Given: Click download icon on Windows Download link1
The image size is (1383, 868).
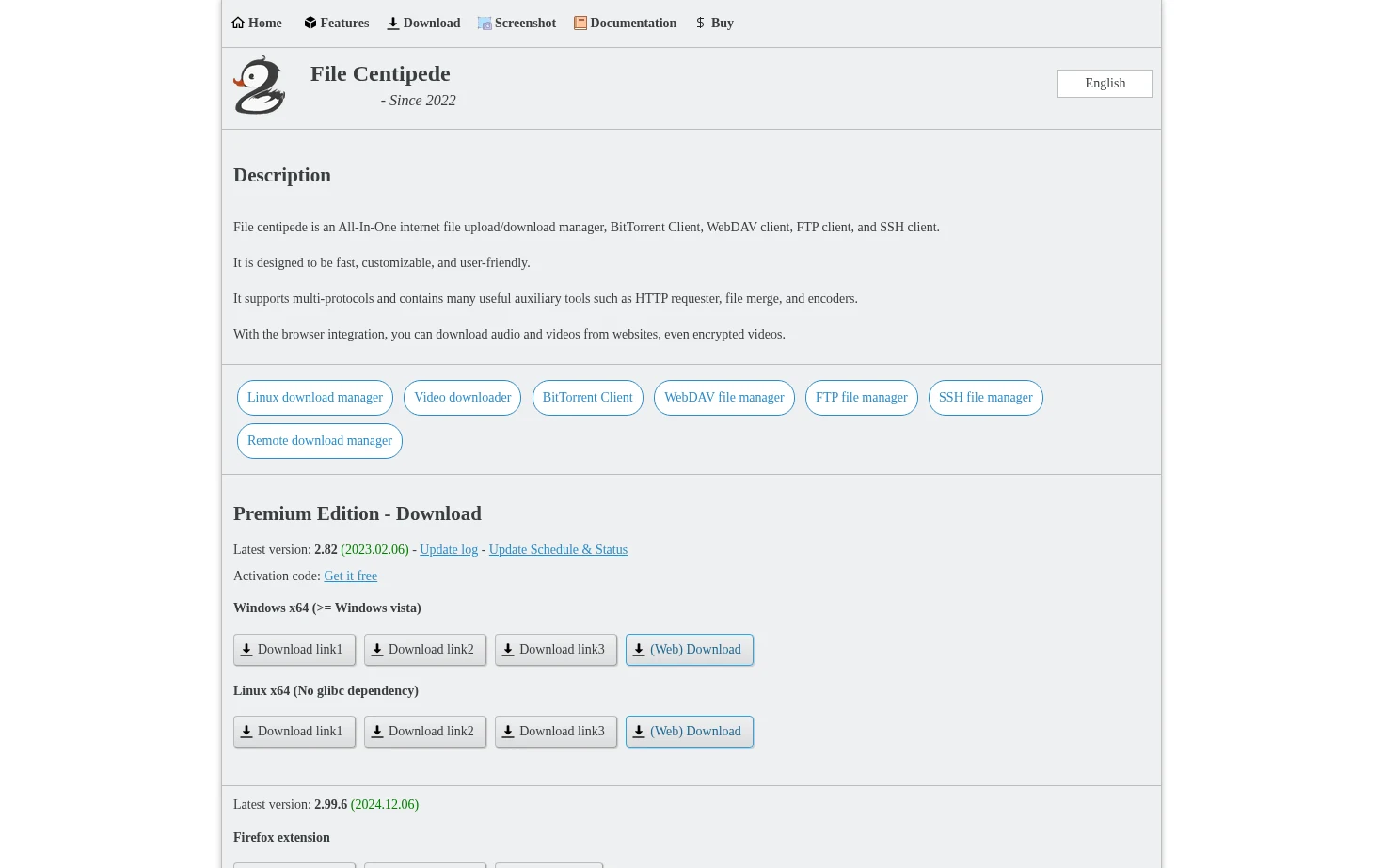Looking at the screenshot, I should click(x=246, y=650).
